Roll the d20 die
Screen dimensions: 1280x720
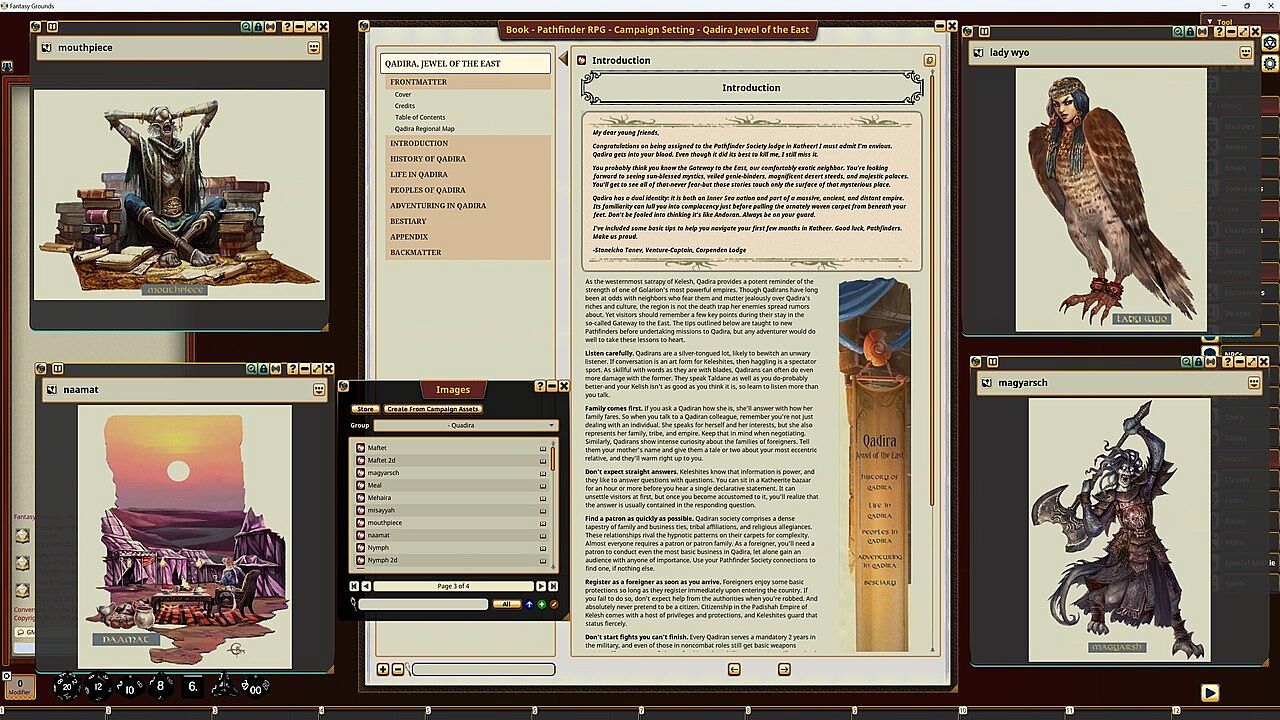pyautogui.click(x=68, y=686)
